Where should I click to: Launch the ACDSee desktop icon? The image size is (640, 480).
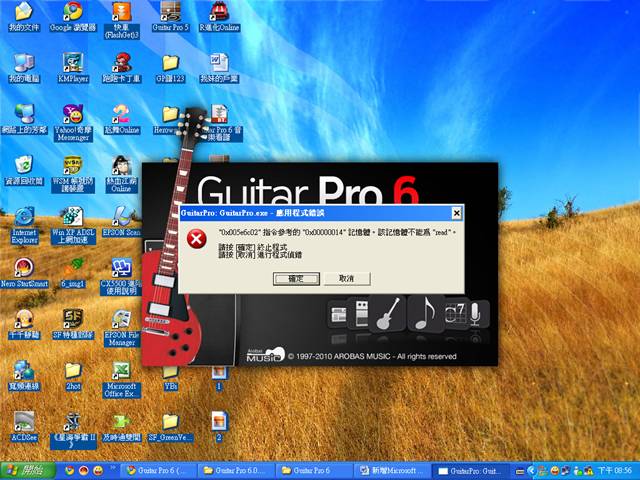click(24, 427)
